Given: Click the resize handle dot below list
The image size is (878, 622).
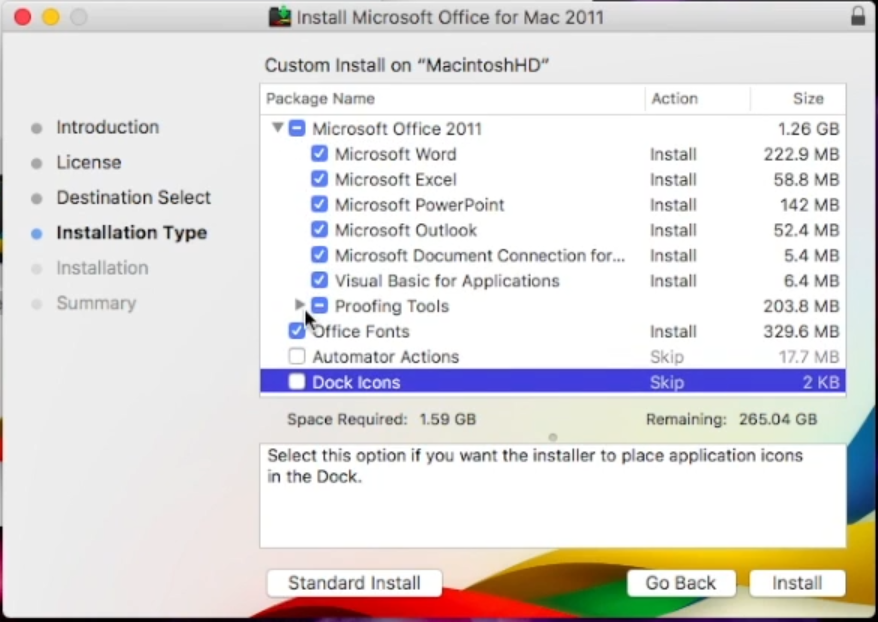Looking at the screenshot, I should [553, 436].
